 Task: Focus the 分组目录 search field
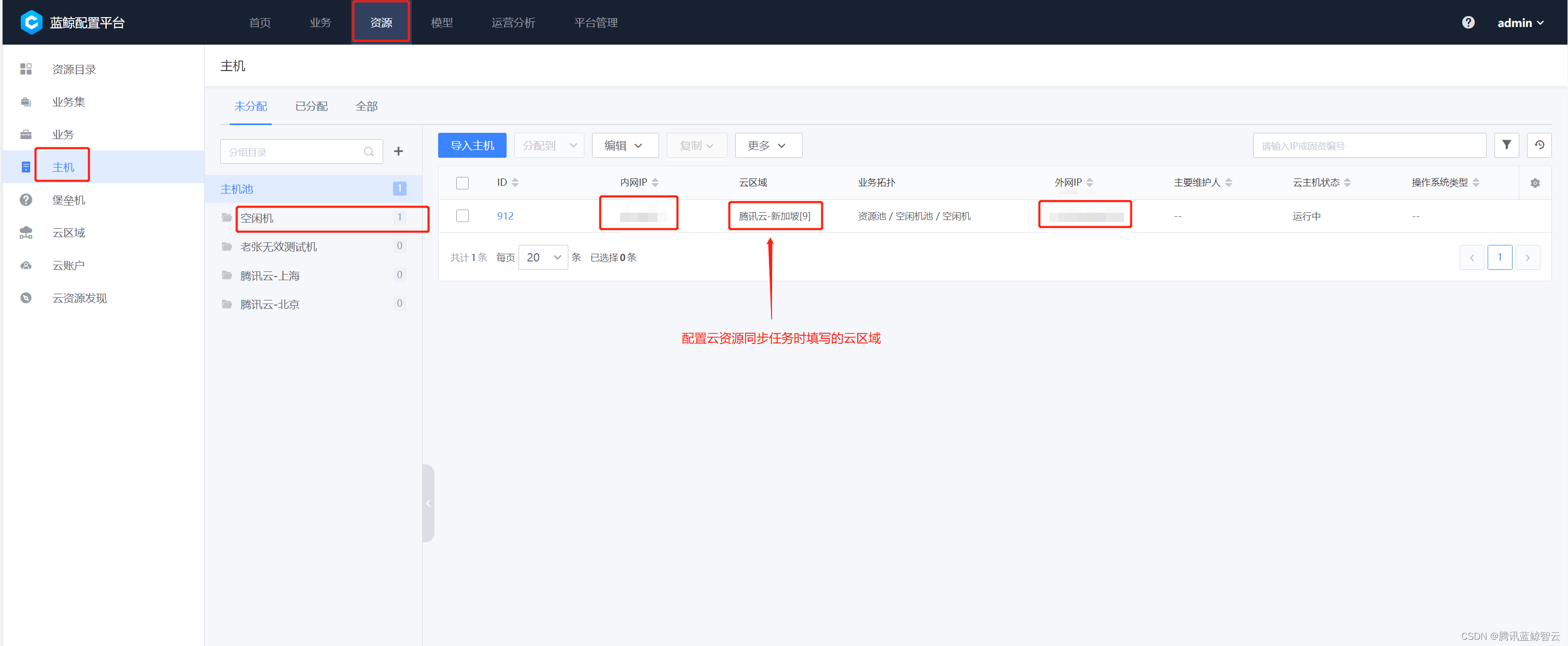coord(301,152)
